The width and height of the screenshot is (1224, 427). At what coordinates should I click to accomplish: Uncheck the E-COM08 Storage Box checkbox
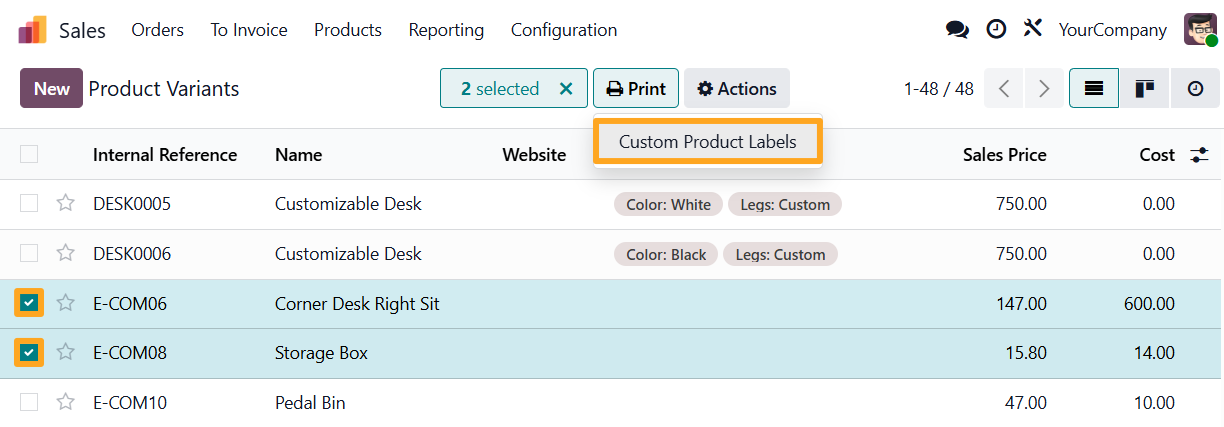tap(29, 353)
